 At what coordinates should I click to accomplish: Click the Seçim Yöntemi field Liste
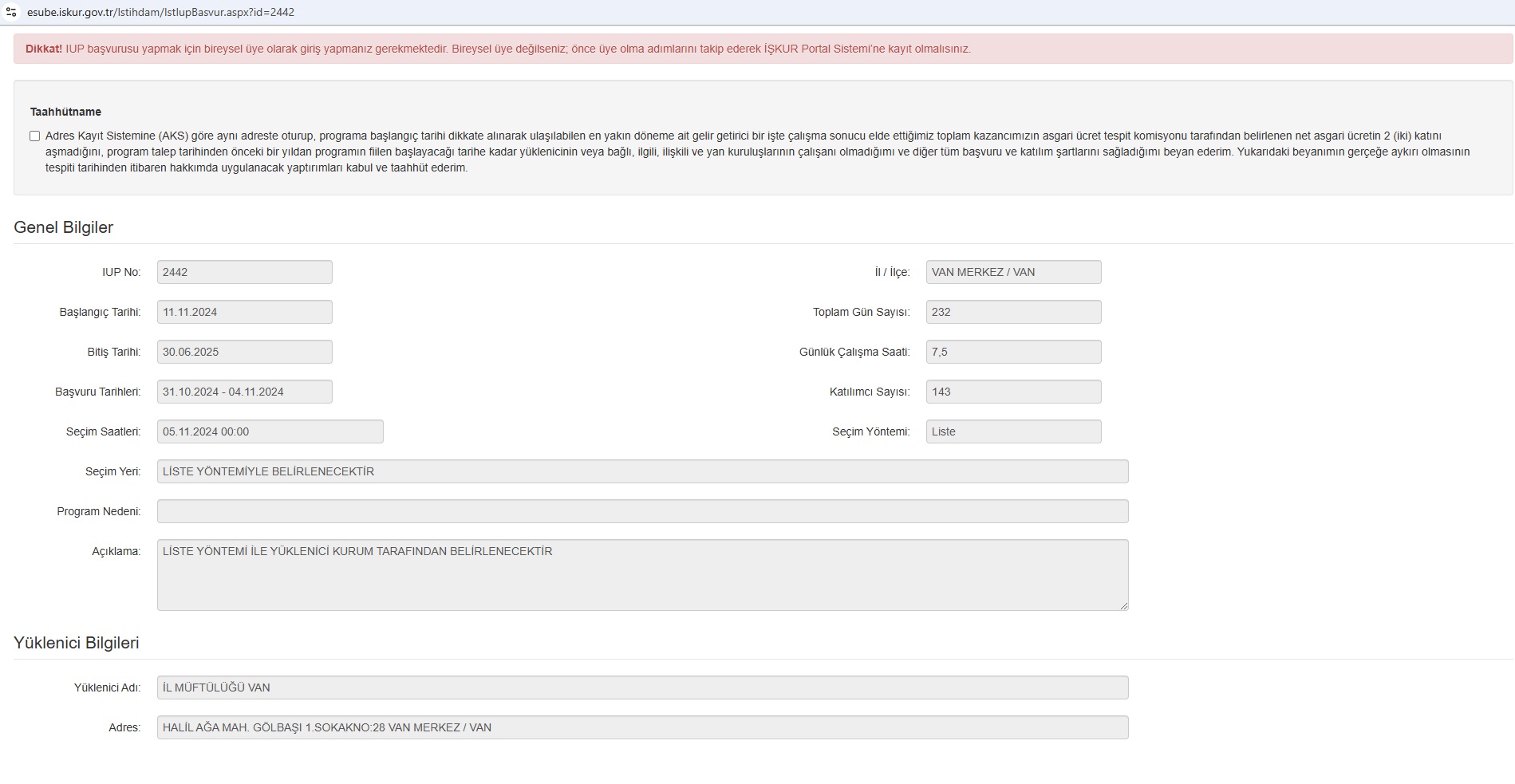click(x=1014, y=431)
